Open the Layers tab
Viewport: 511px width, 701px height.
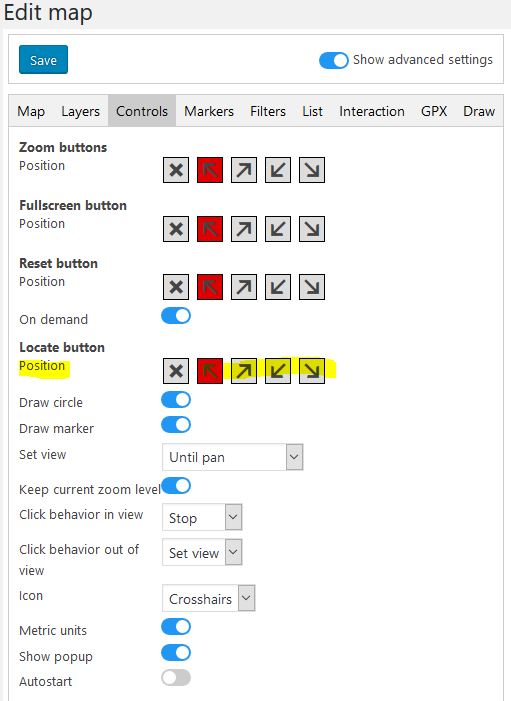pyautogui.click(x=80, y=111)
